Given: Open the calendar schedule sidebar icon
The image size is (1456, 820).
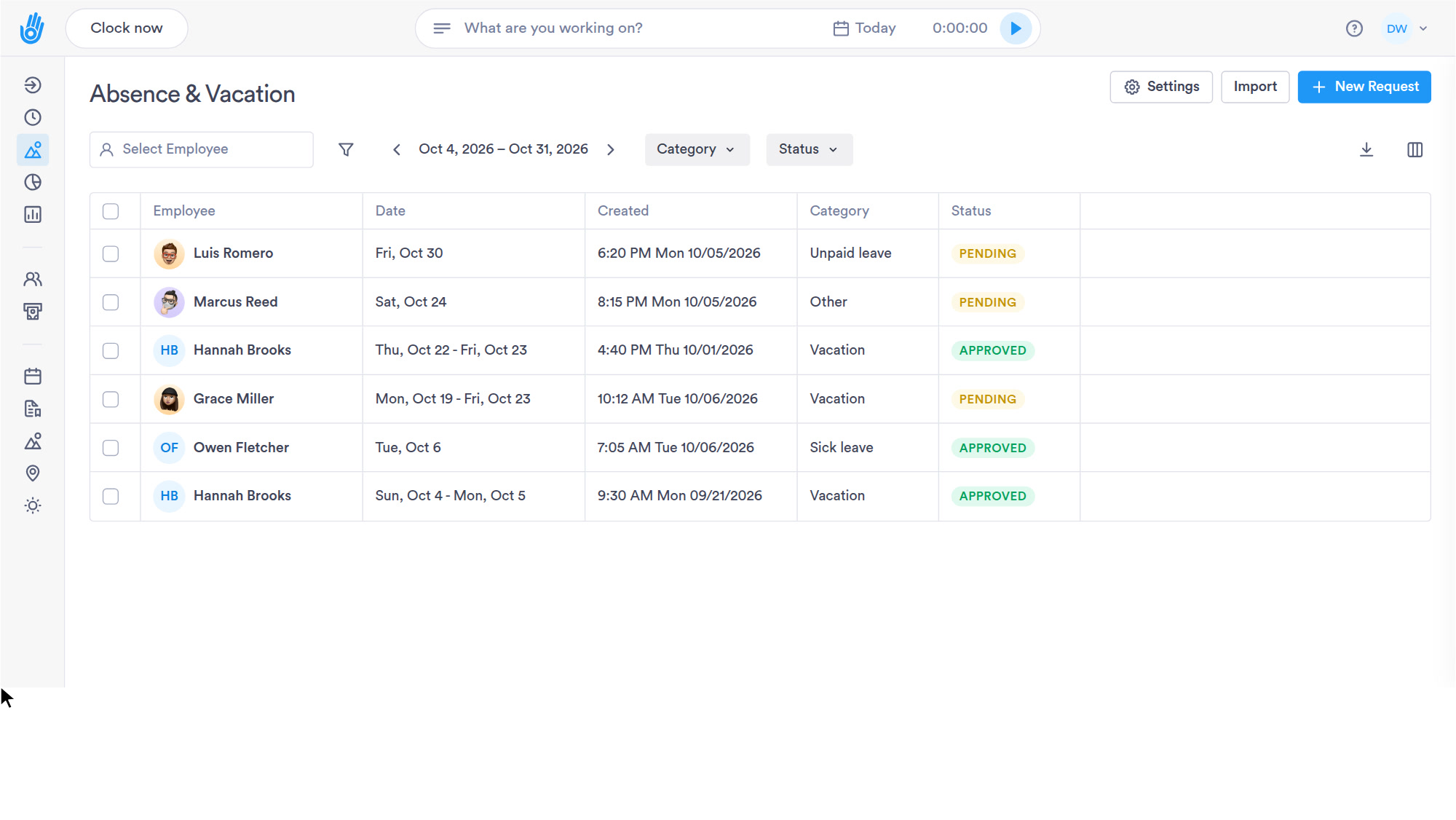Looking at the screenshot, I should pos(33,377).
